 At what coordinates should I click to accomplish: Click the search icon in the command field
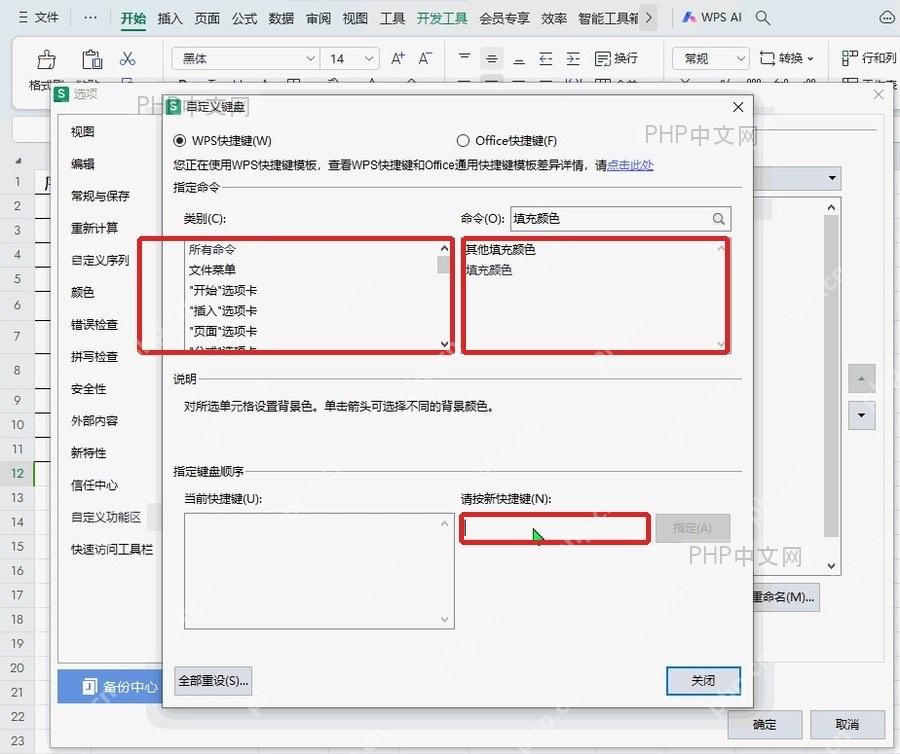coord(719,219)
